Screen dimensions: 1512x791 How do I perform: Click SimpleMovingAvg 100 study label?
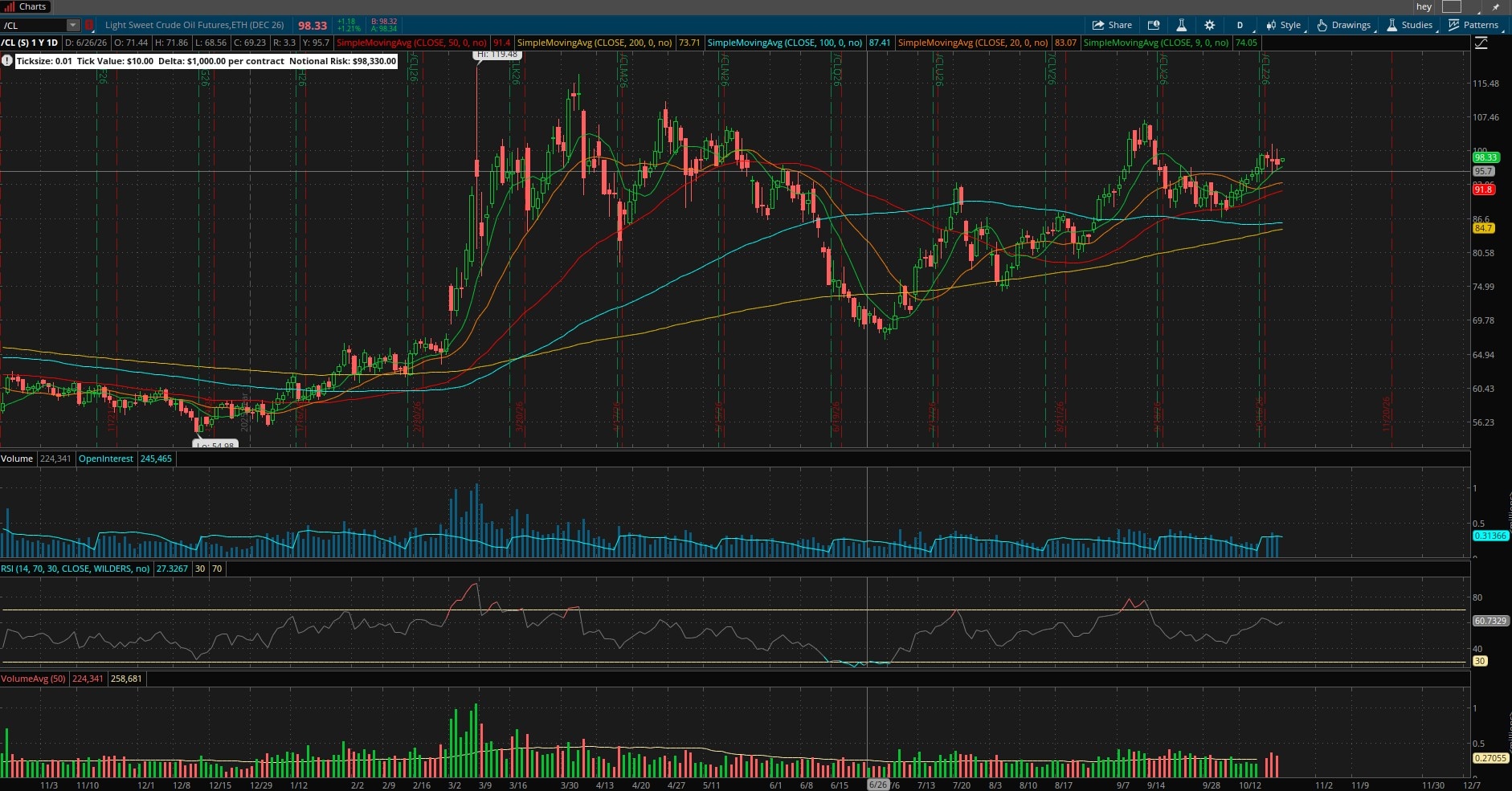tap(785, 43)
